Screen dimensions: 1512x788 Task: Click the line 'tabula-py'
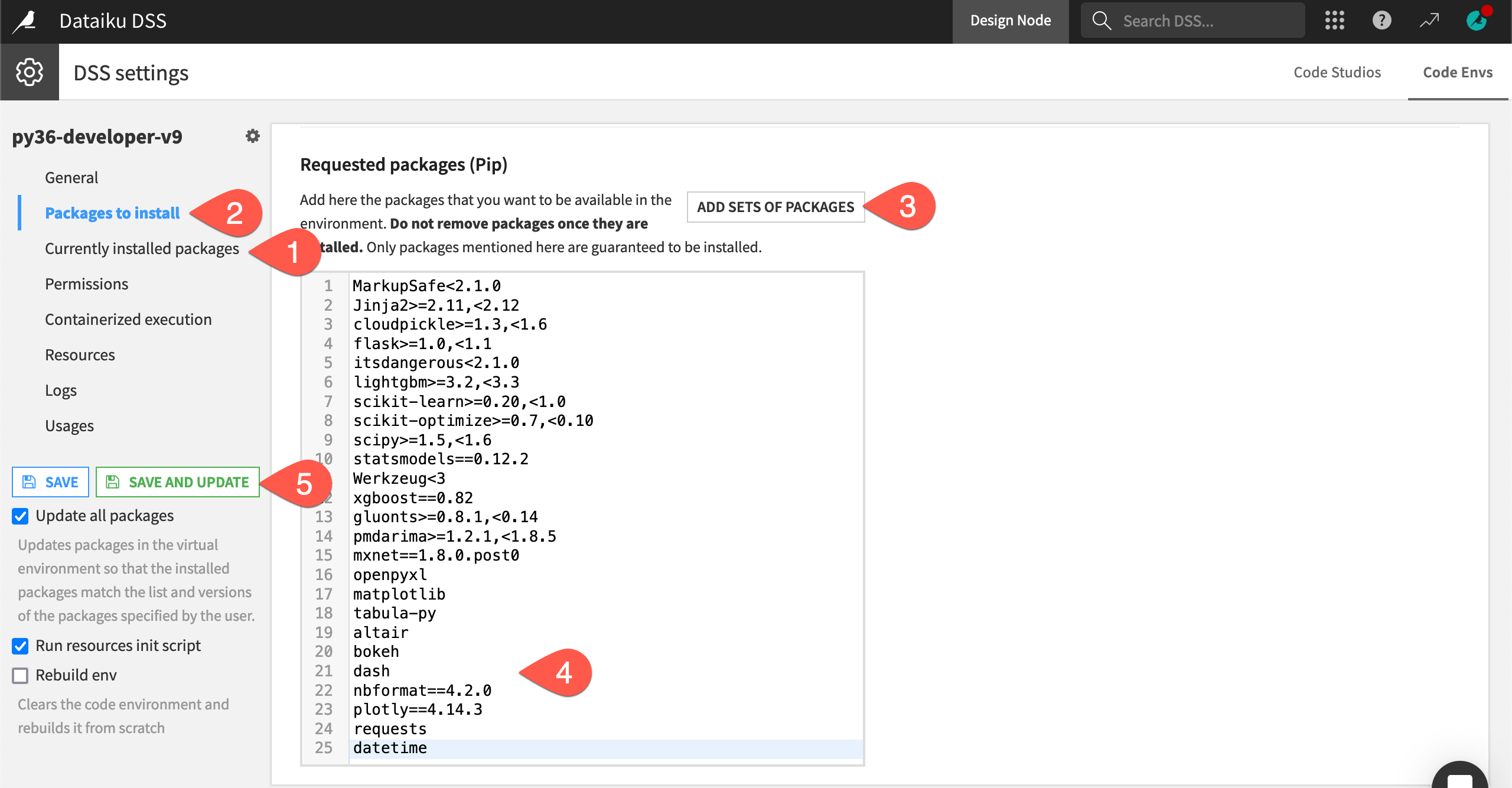tap(394, 613)
